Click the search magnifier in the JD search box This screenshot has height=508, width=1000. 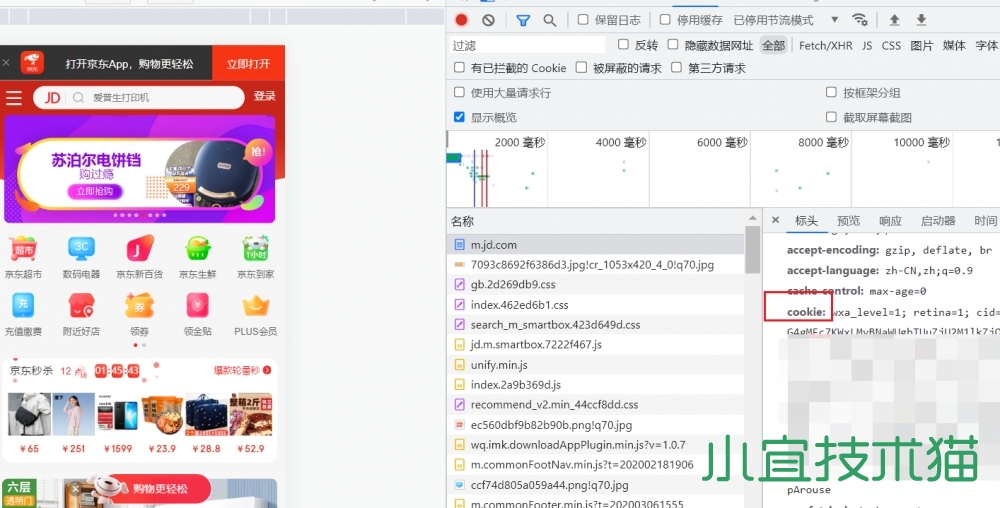(78, 98)
